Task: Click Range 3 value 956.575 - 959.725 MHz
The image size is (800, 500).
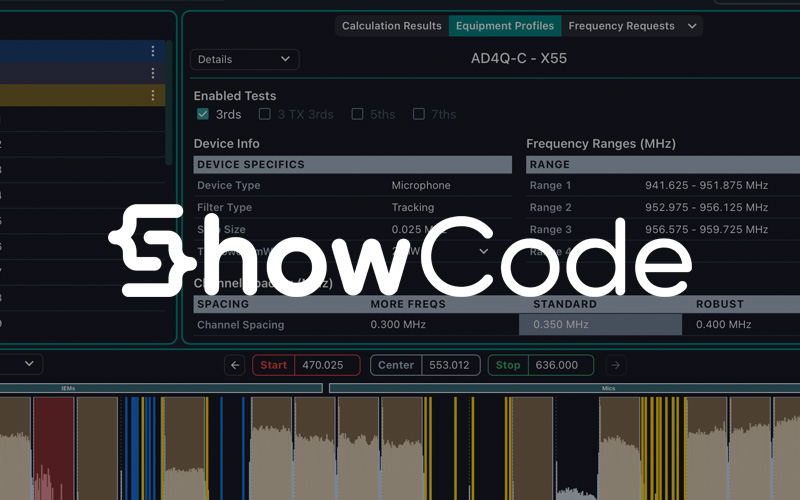Action: tap(706, 230)
